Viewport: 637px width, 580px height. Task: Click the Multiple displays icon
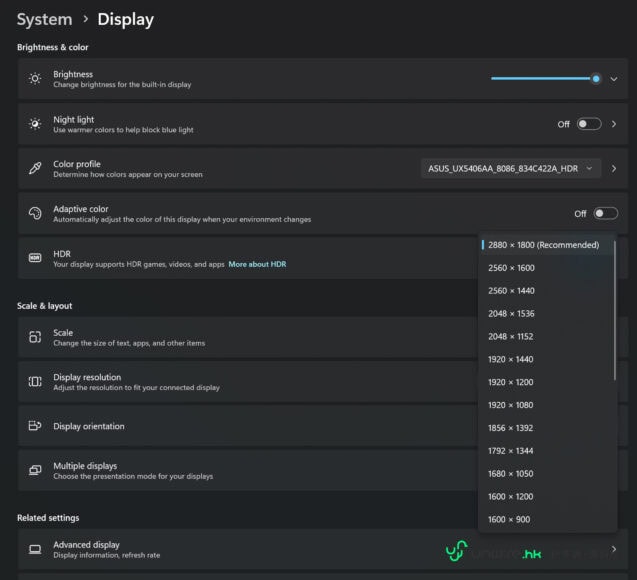35,470
